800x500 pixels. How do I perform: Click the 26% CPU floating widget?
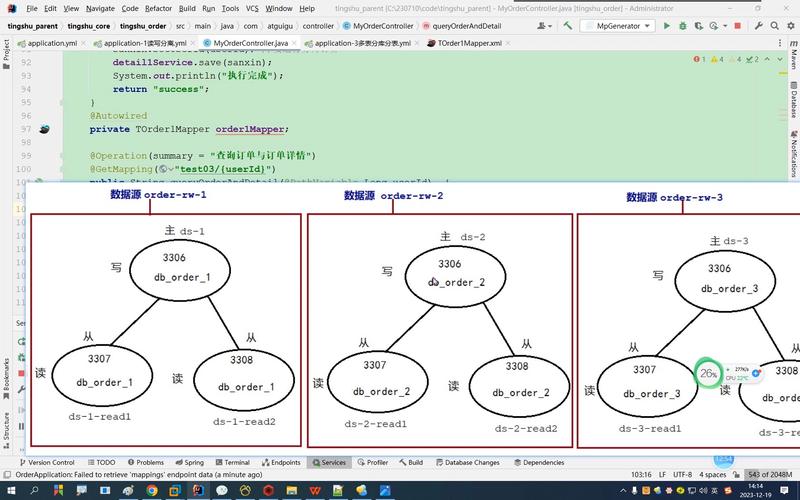click(708, 373)
